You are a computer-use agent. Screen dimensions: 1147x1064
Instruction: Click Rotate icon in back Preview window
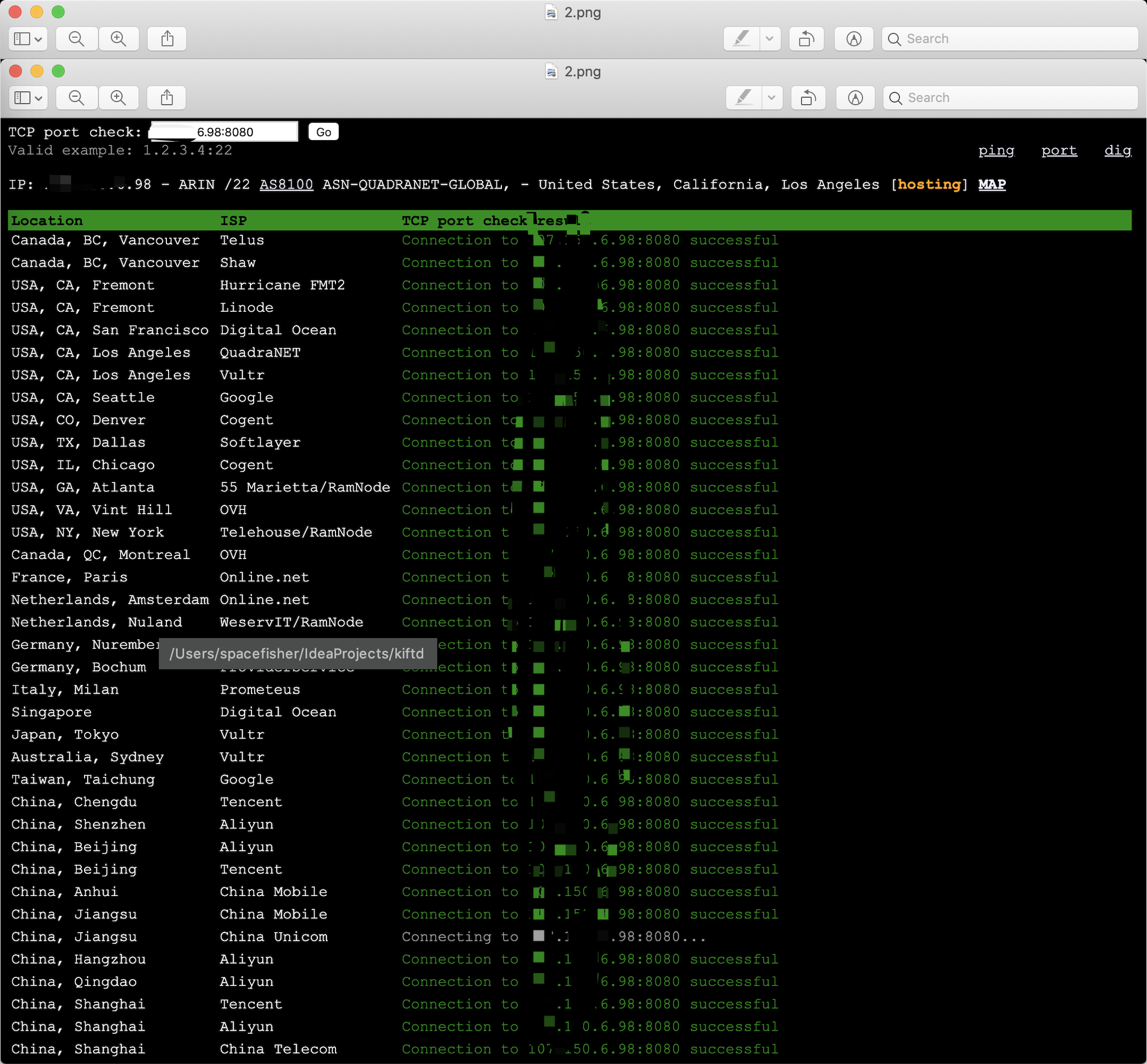(x=806, y=39)
